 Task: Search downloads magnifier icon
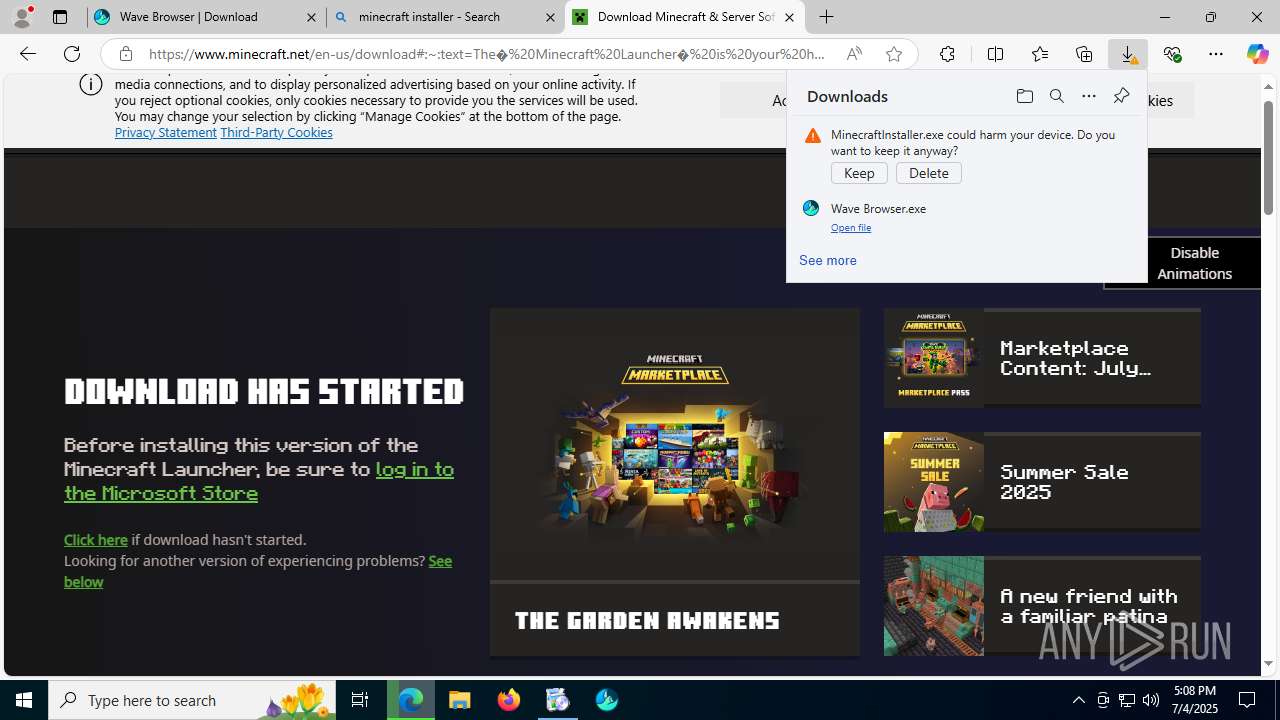(1056, 96)
